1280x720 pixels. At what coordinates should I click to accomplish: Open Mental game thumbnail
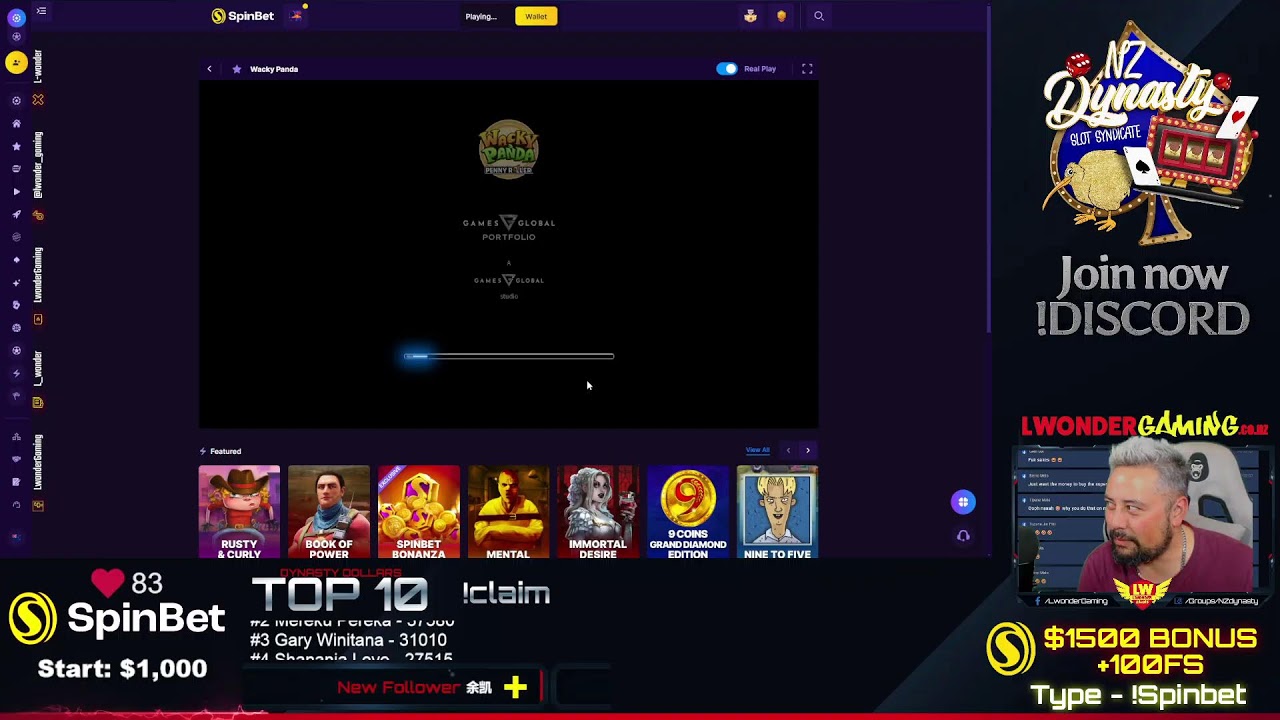[508, 512]
